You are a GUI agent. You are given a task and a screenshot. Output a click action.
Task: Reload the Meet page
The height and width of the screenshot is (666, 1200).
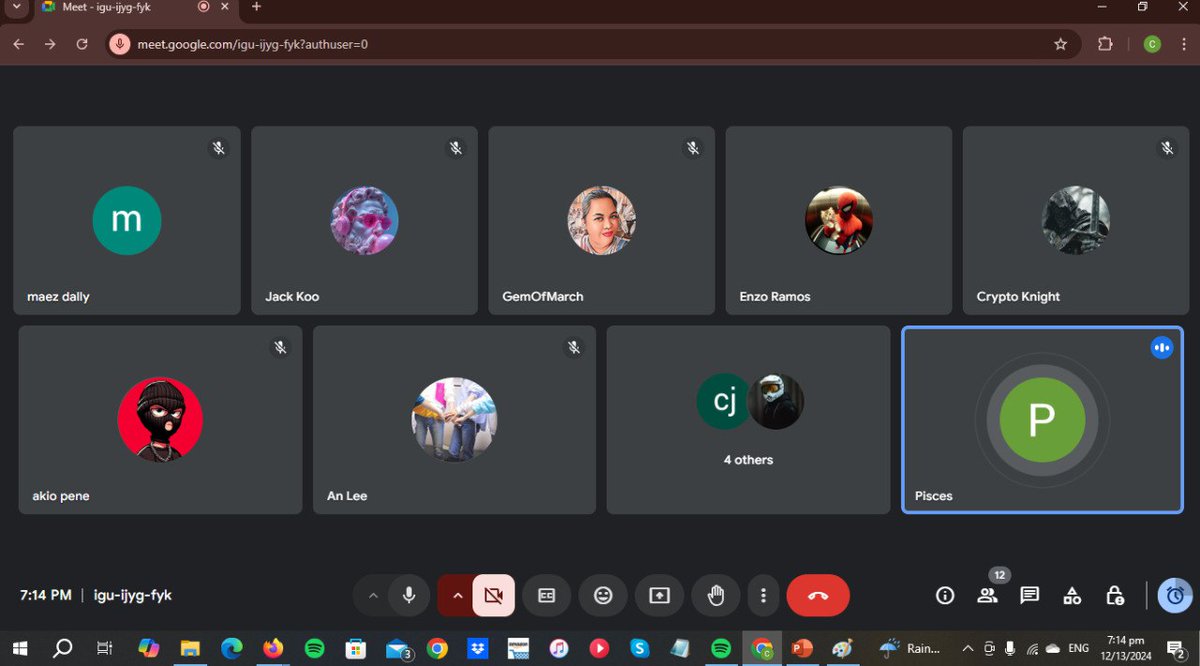82,44
